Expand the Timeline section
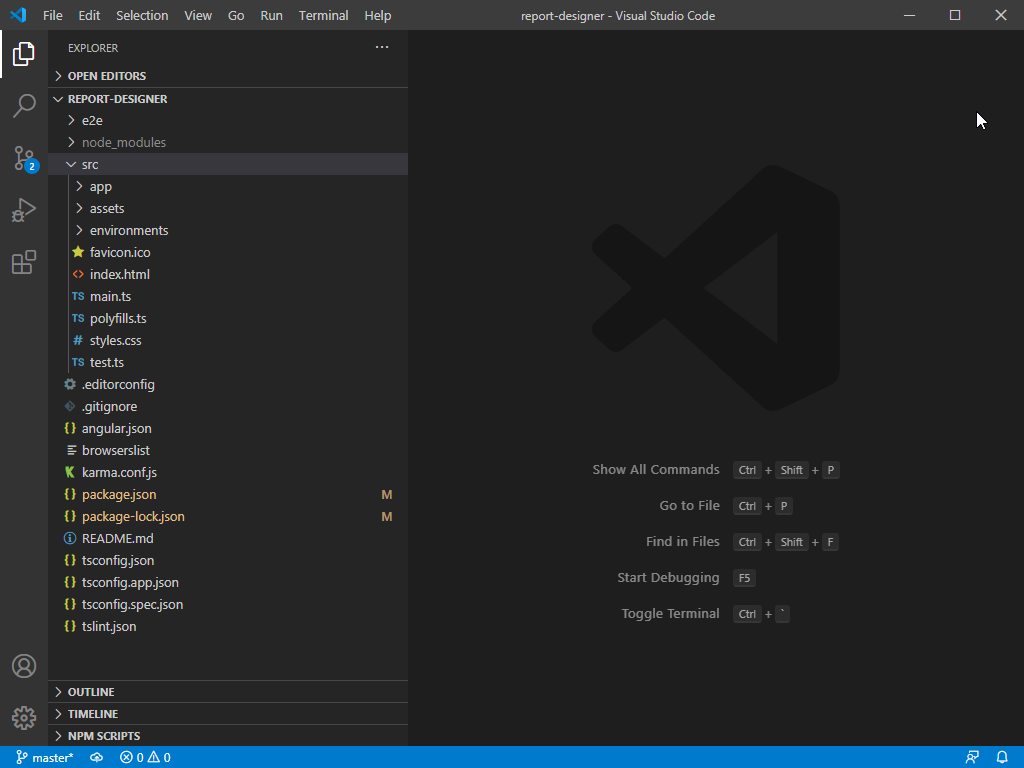 [228, 714]
